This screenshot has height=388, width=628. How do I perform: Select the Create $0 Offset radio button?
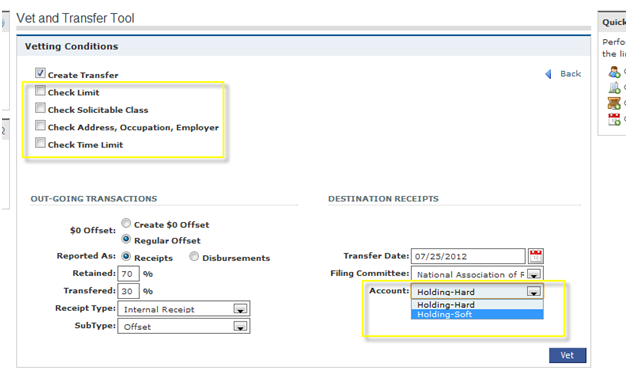click(126, 223)
